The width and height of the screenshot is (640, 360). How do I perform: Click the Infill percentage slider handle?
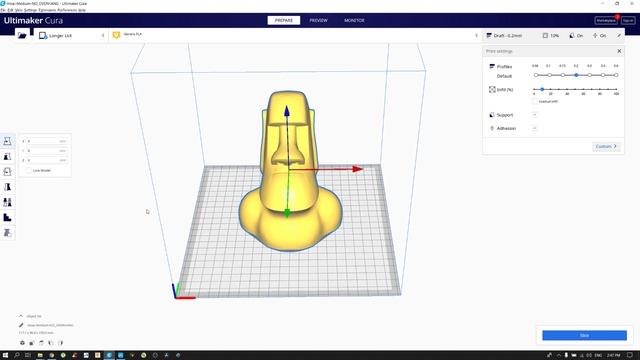tap(542, 89)
